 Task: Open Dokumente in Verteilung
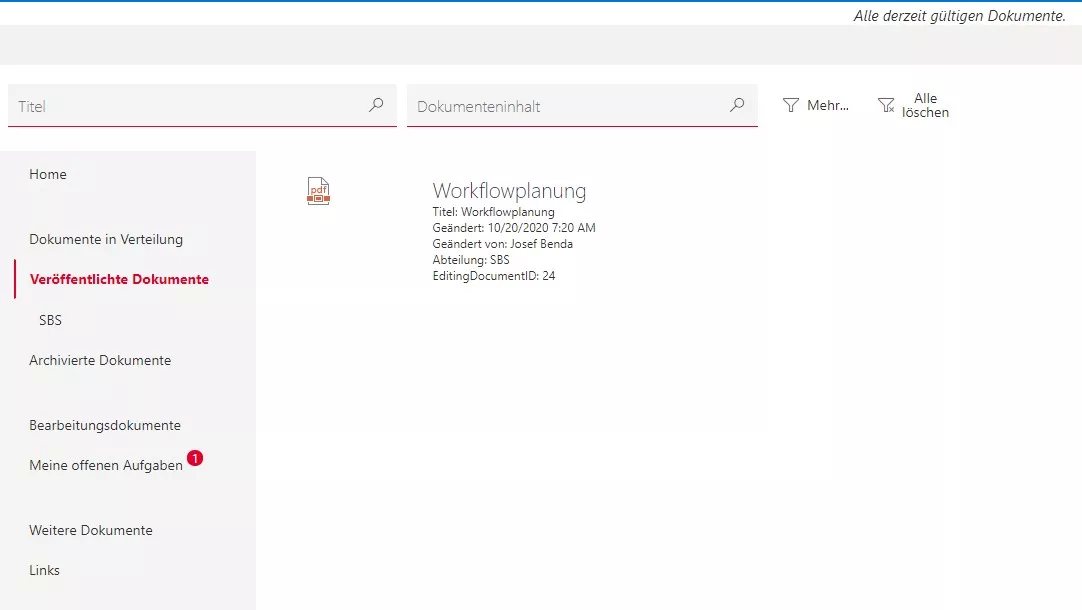click(105, 239)
